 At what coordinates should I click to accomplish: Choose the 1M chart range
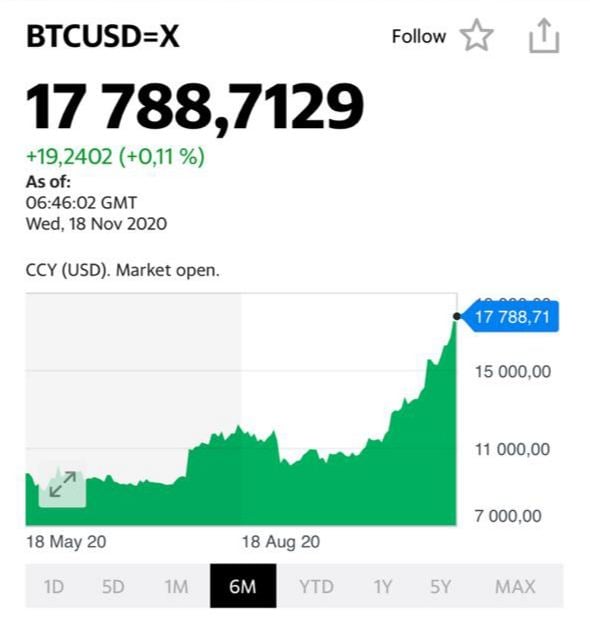(176, 587)
